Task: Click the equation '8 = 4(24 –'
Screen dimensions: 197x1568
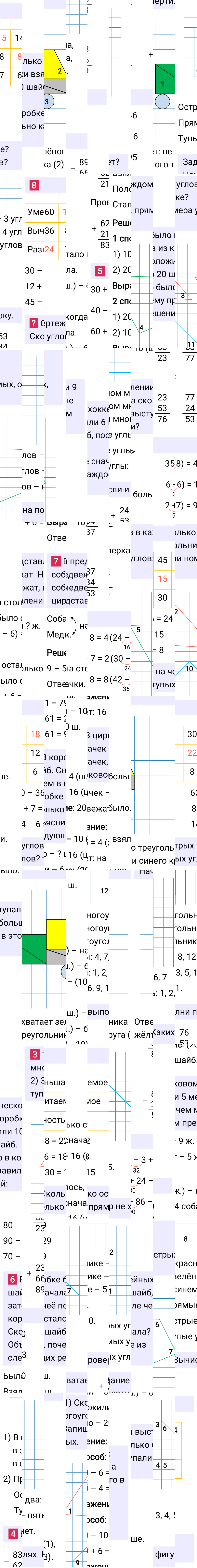Action: click(x=110, y=638)
